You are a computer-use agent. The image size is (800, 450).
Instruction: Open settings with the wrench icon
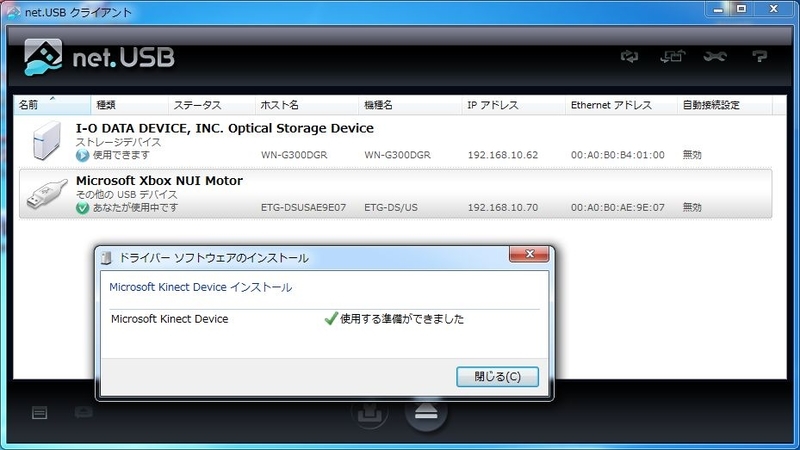[715, 56]
